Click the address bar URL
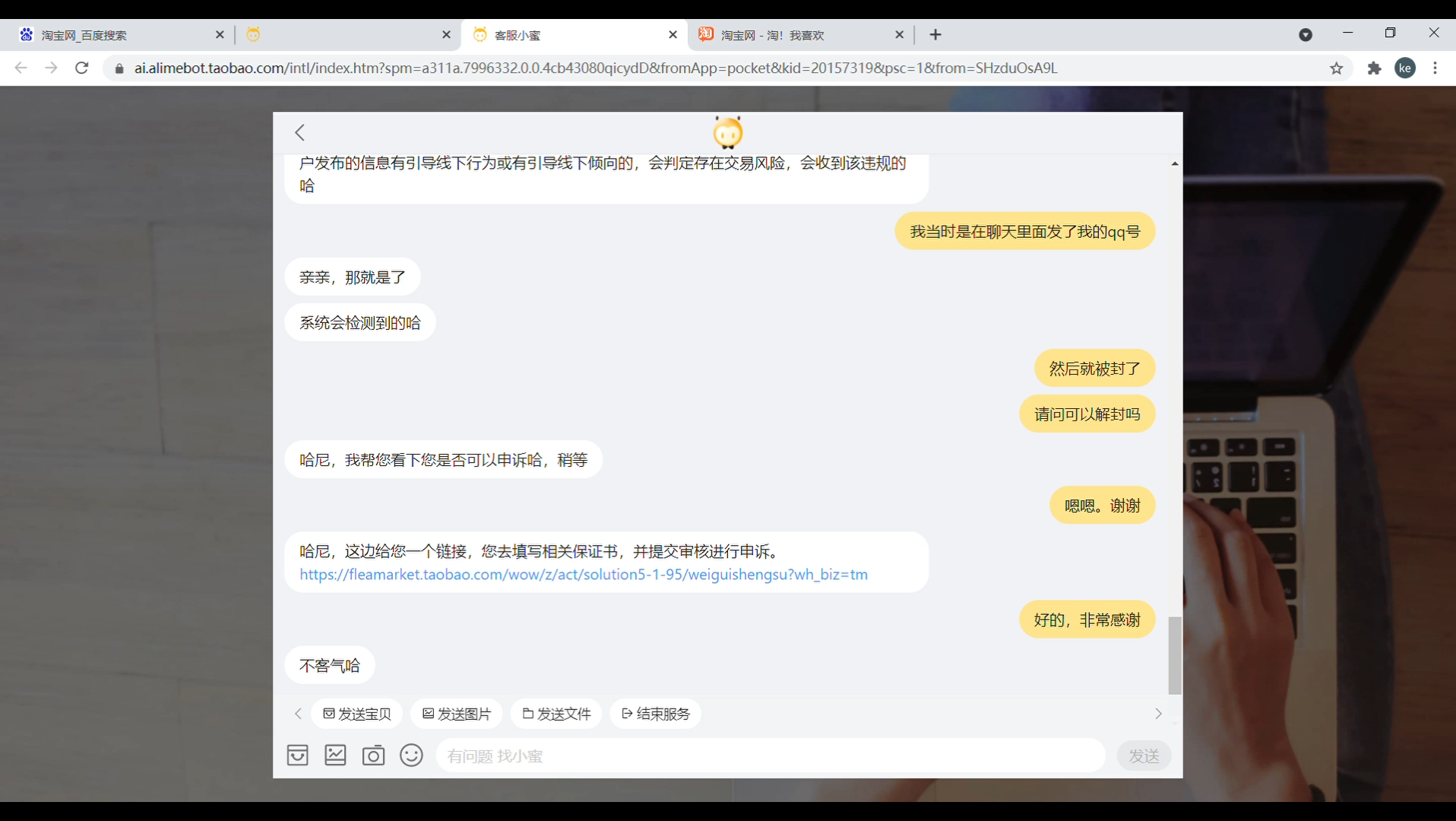 pos(596,68)
